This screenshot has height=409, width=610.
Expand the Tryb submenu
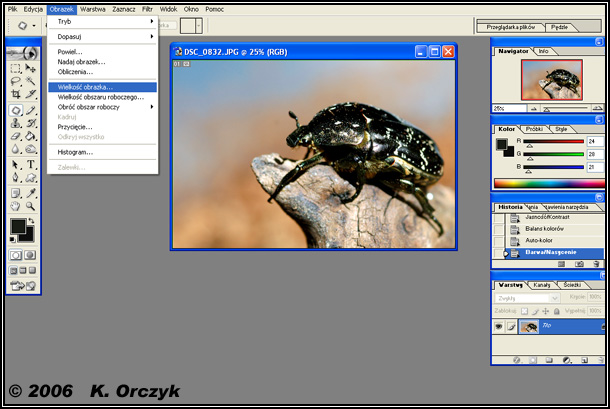click(102, 21)
